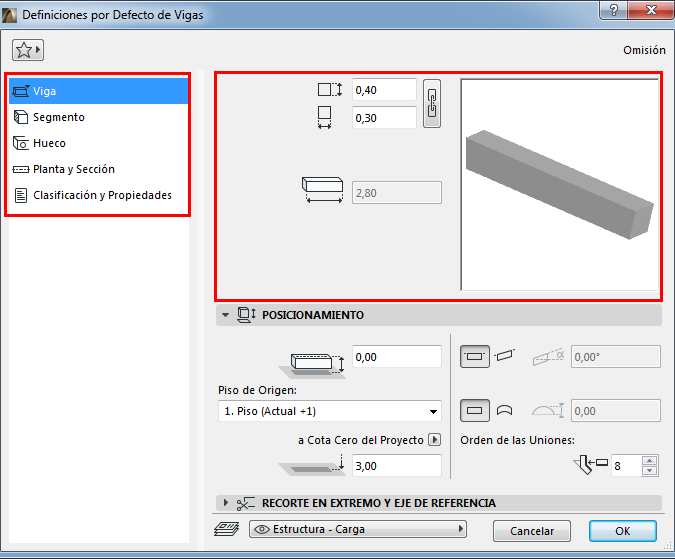This screenshot has height=559, width=675.
Task: Click the elevation to project zero field 3,00
Action: pyautogui.click(x=396, y=466)
